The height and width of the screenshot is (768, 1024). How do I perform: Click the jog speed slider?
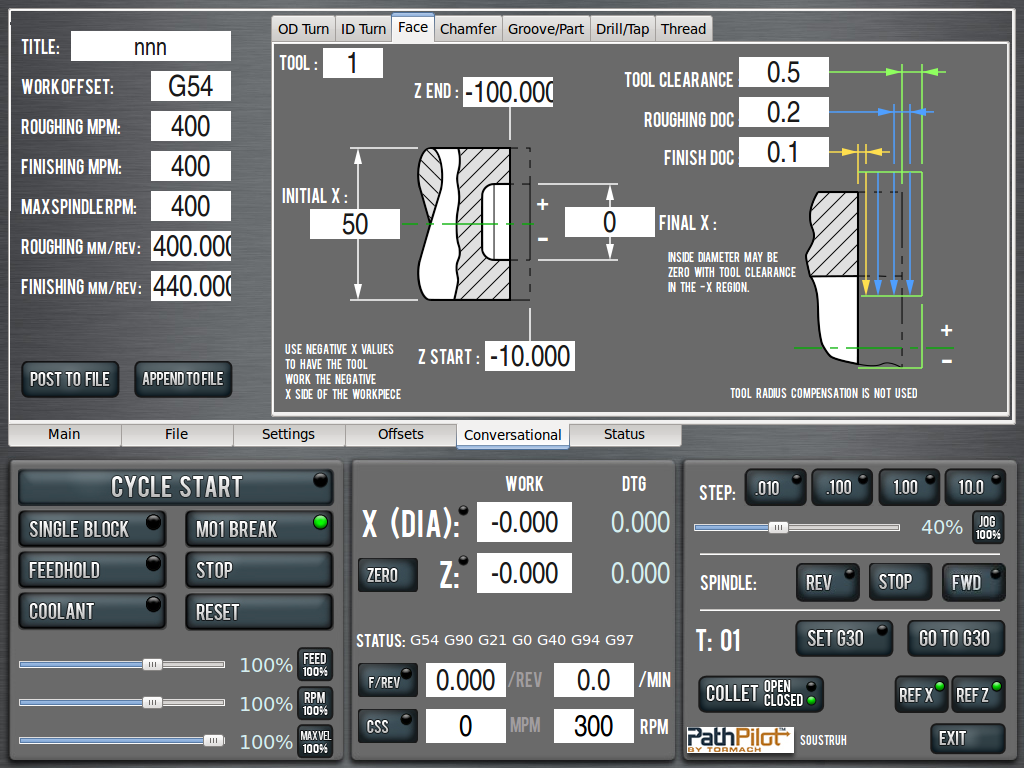778,527
